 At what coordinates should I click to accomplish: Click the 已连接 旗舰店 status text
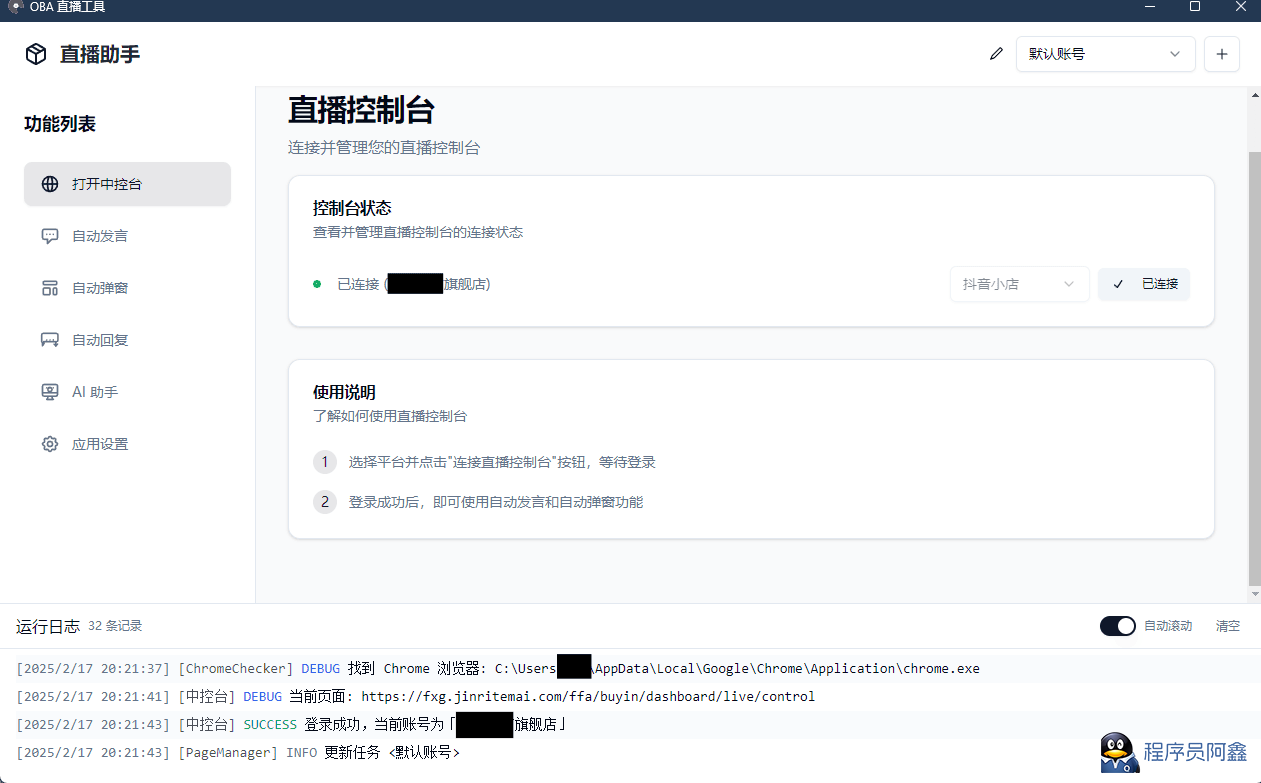(x=413, y=284)
